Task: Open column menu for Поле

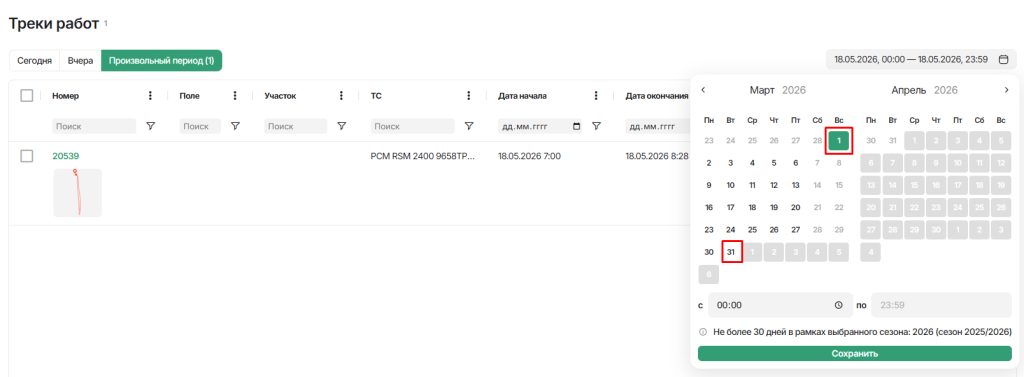Action: [235, 96]
